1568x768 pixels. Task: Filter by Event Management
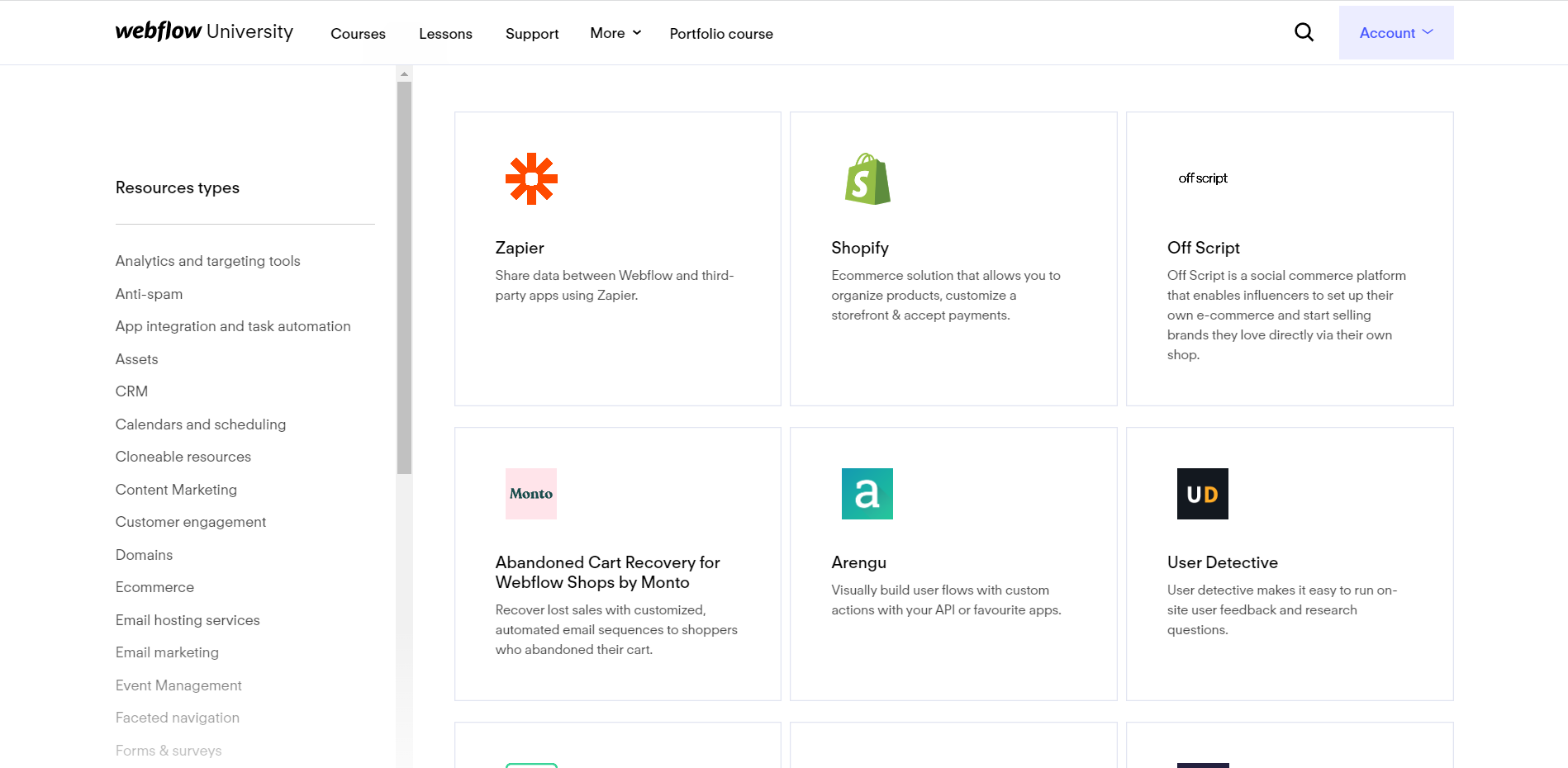tap(178, 685)
